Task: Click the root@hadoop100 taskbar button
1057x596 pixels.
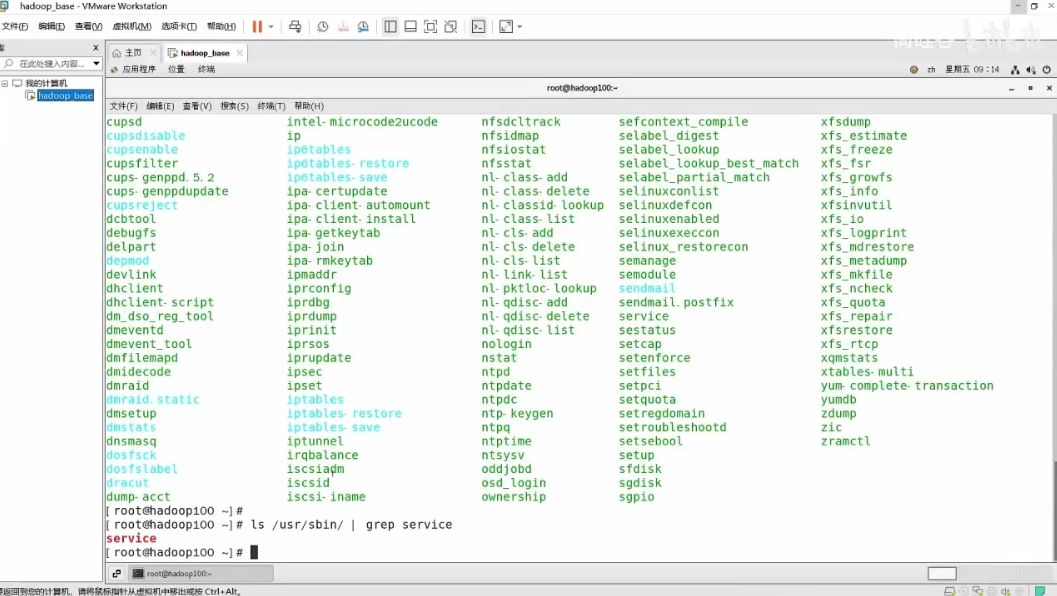Action: 202,574
